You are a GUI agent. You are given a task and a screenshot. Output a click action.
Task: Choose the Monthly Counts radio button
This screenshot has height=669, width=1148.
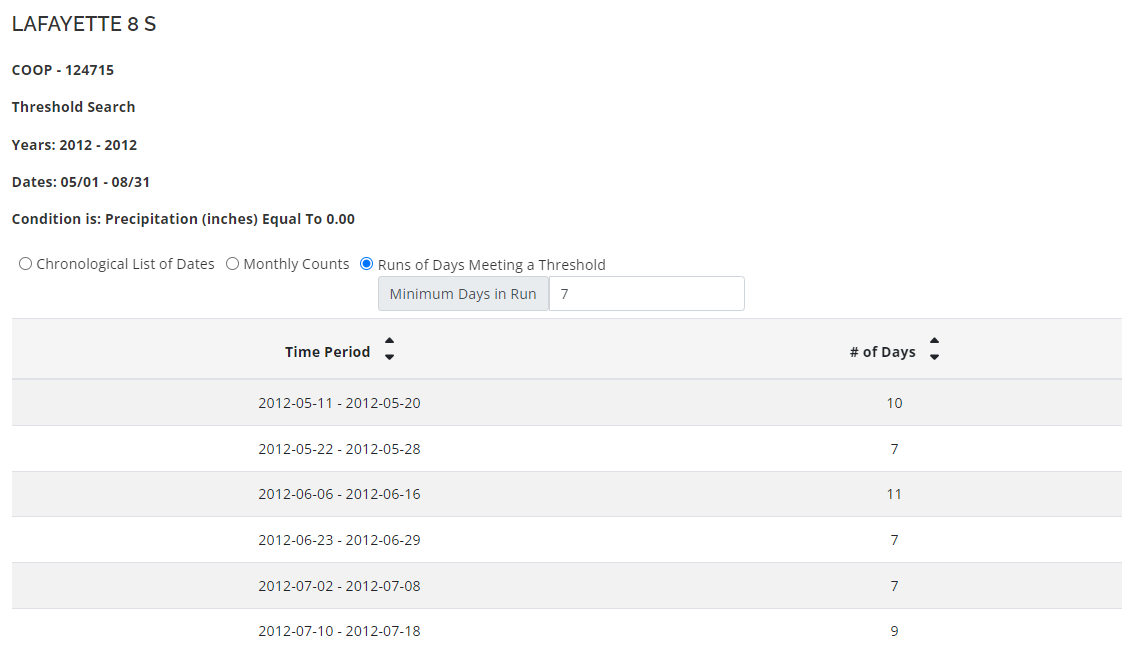click(232, 264)
